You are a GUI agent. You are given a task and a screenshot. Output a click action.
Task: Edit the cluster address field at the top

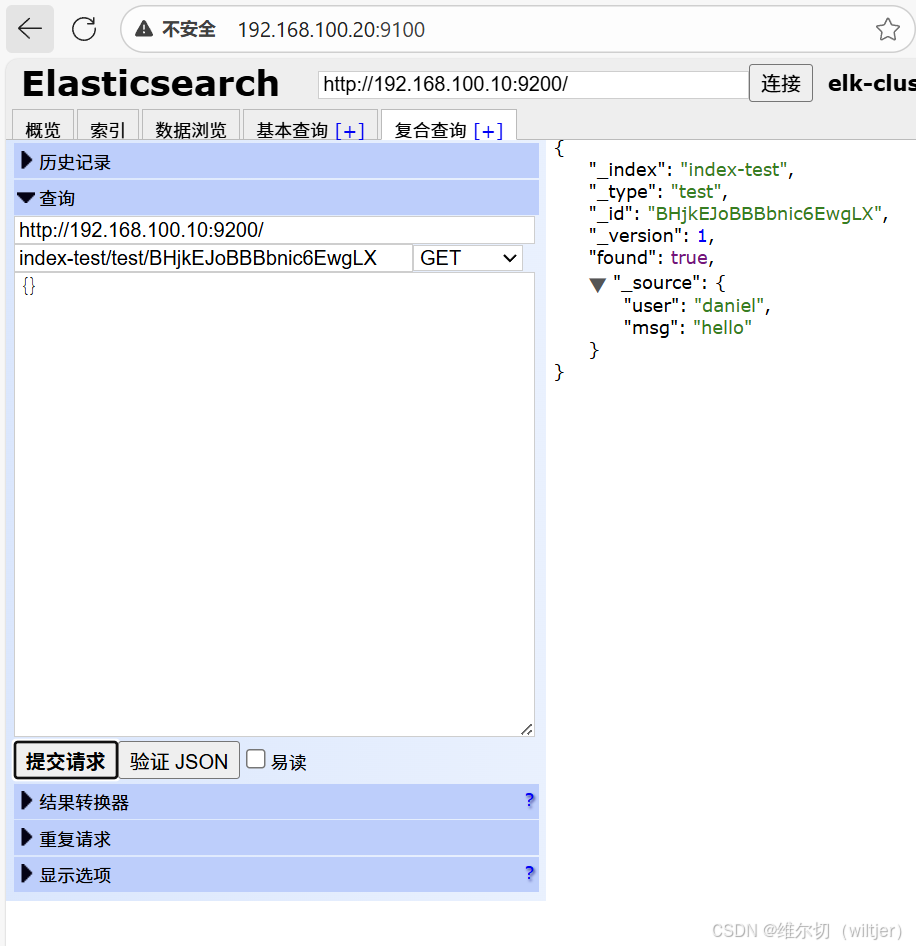coord(533,84)
